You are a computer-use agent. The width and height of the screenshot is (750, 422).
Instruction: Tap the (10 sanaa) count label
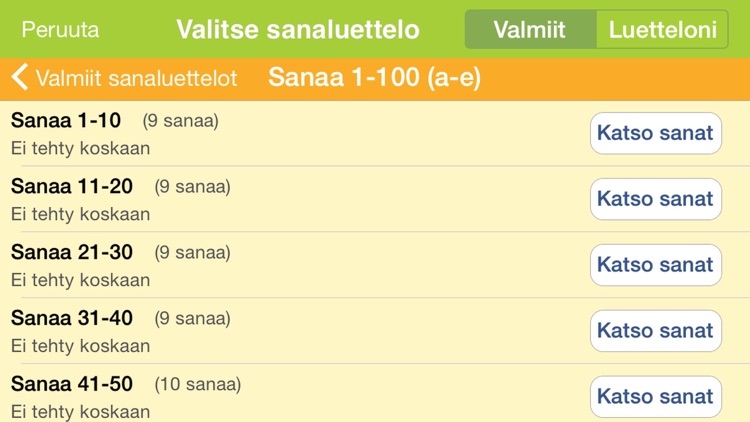click(x=197, y=384)
